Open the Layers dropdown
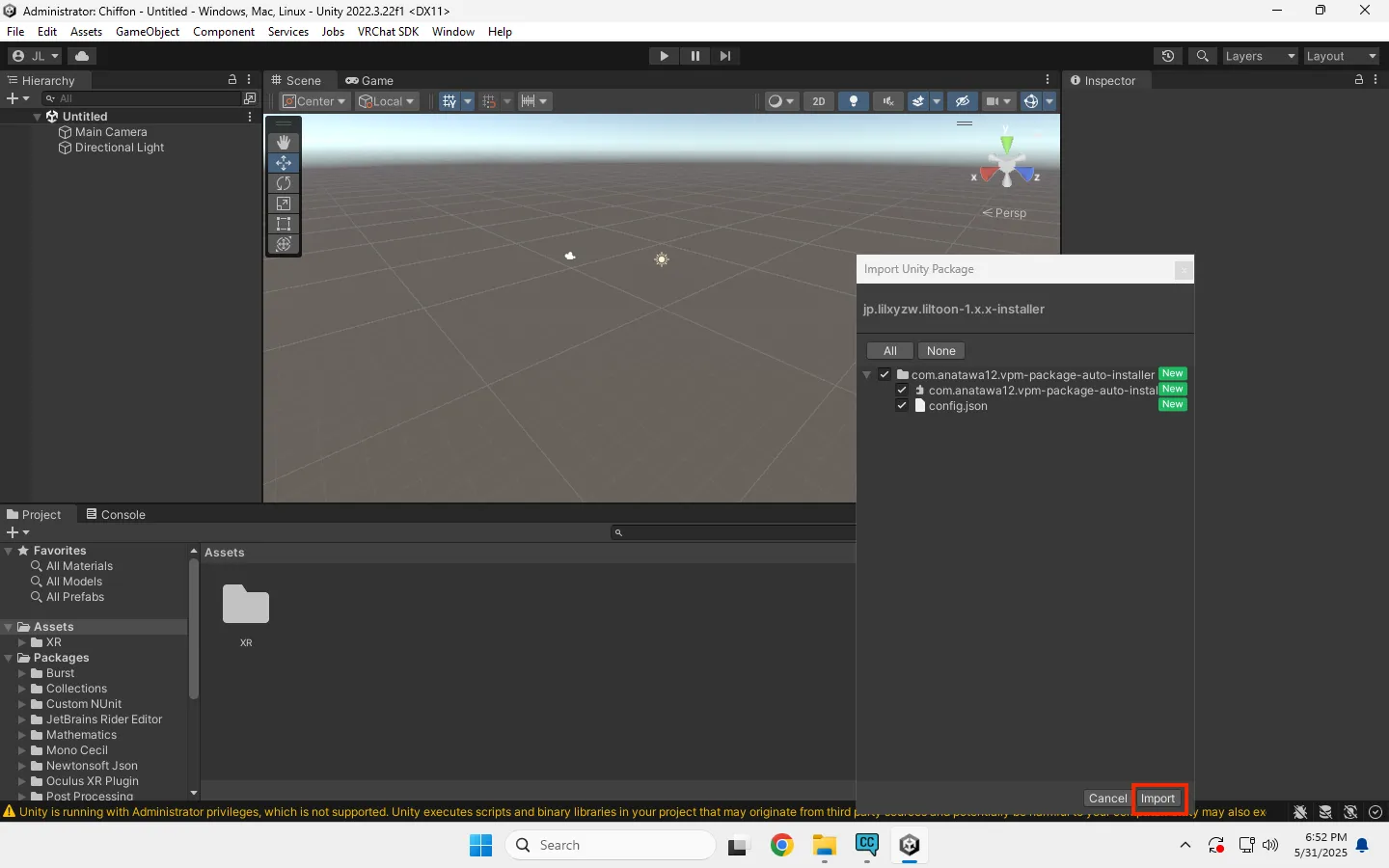This screenshot has height=868, width=1389. click(x=1260, y=56)
